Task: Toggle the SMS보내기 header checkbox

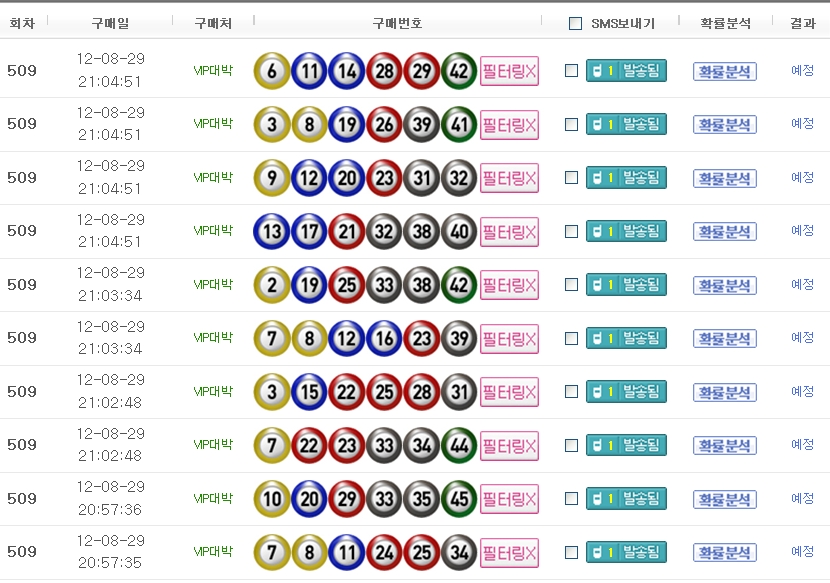Action: click(575, 23)
